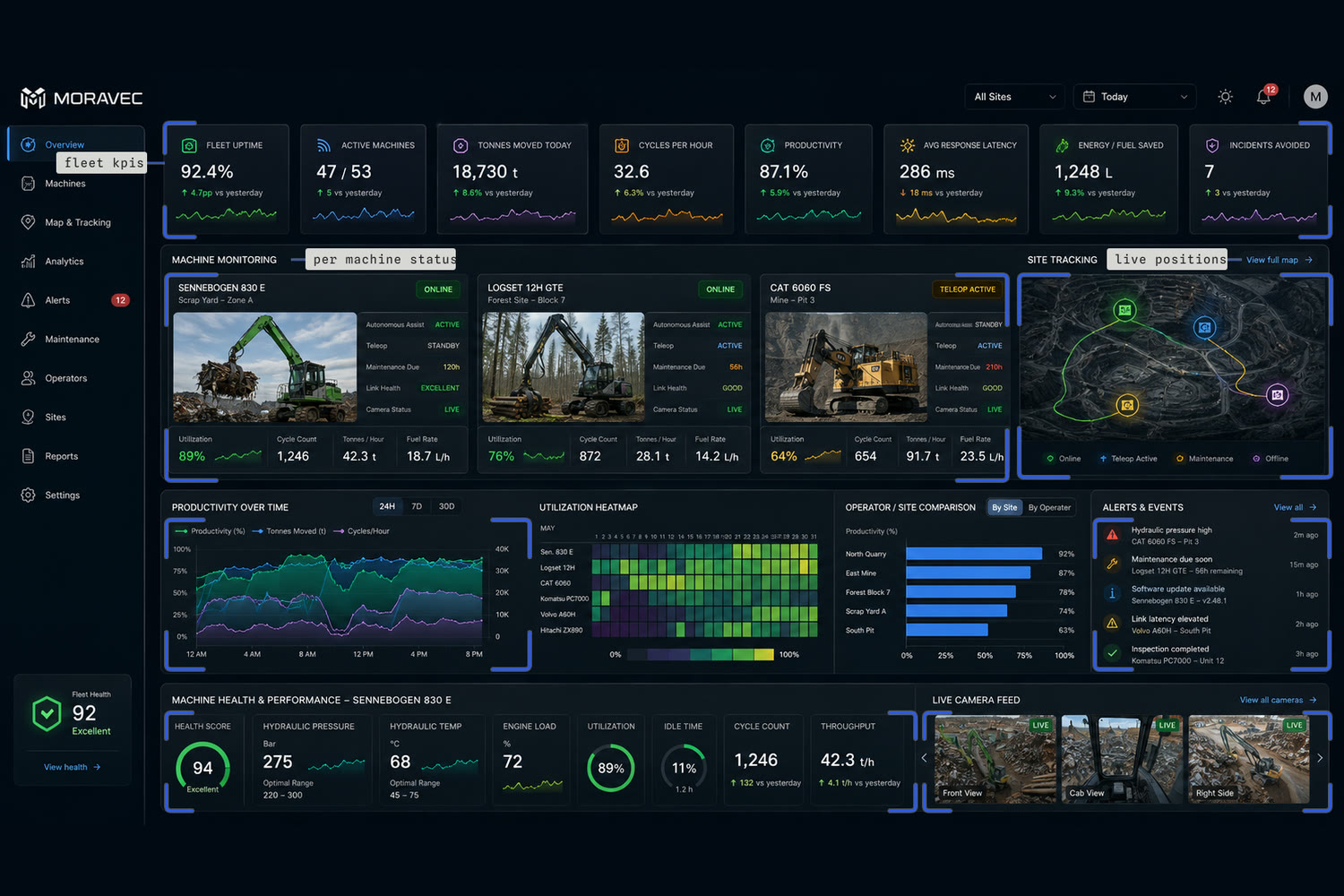Viewport: 1344px width, 896px height.
Task: Select the 24H time range tab
Action: tap(387, 506)
